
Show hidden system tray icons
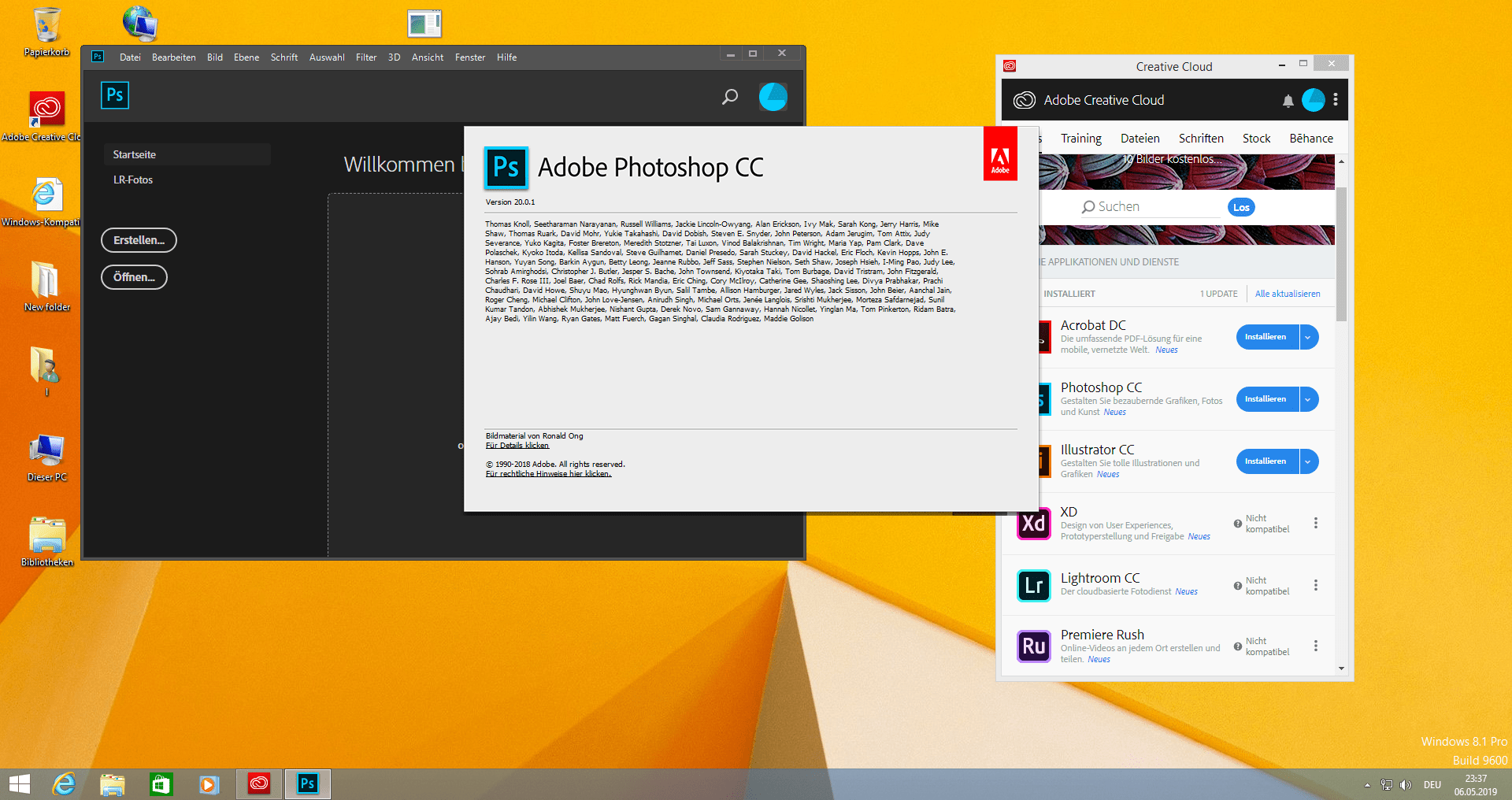[1367, 785]
